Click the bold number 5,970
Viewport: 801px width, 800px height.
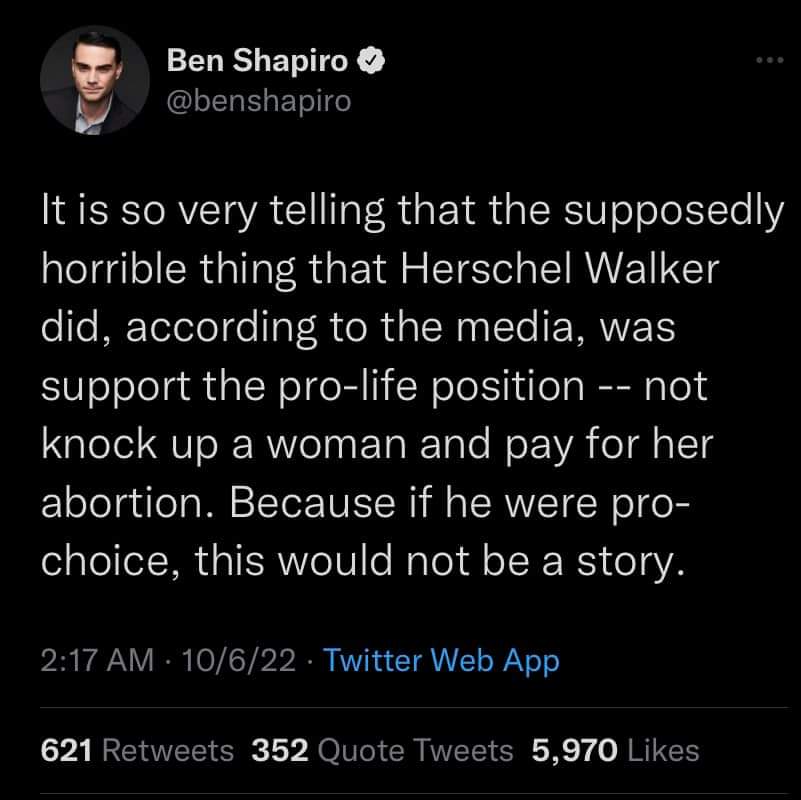575,749
